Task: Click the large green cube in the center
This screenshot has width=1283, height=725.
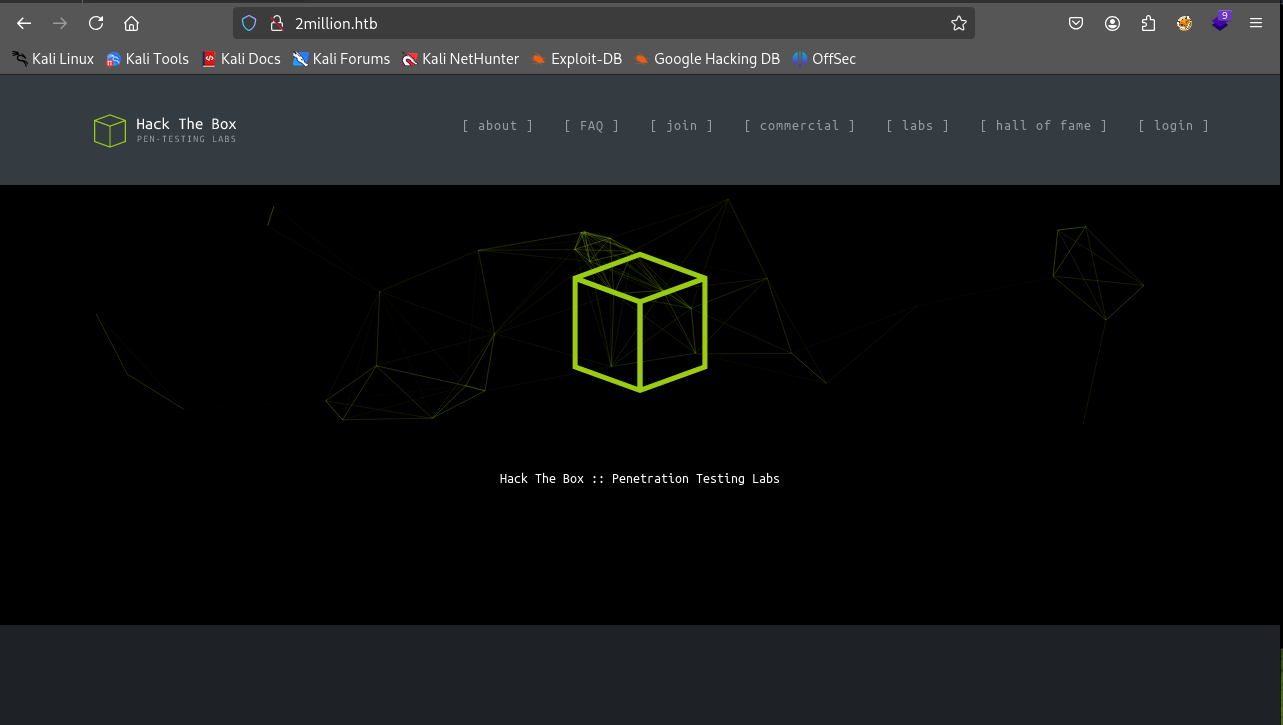Action: (x=640, y=322)
